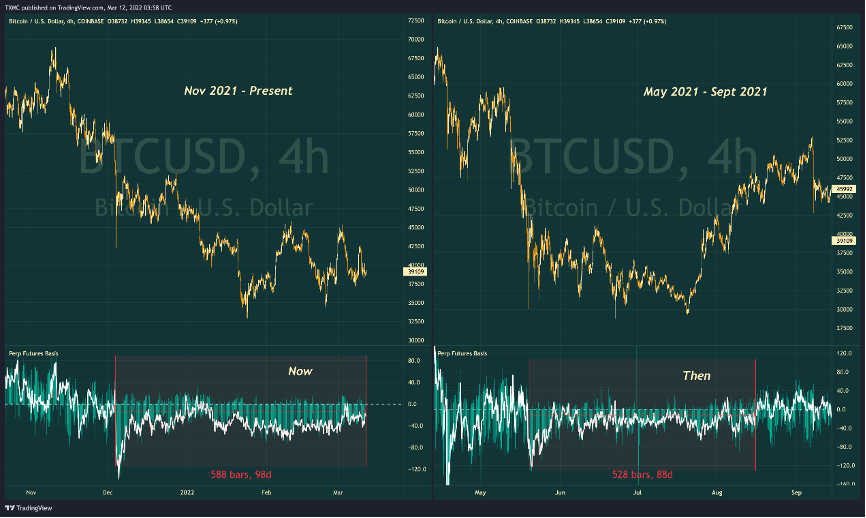Viewport: 866px width, 518px height.
Task: Click the 'Jul' date label on right time axis
Action: pyautogui.click(x=637, y=493)
